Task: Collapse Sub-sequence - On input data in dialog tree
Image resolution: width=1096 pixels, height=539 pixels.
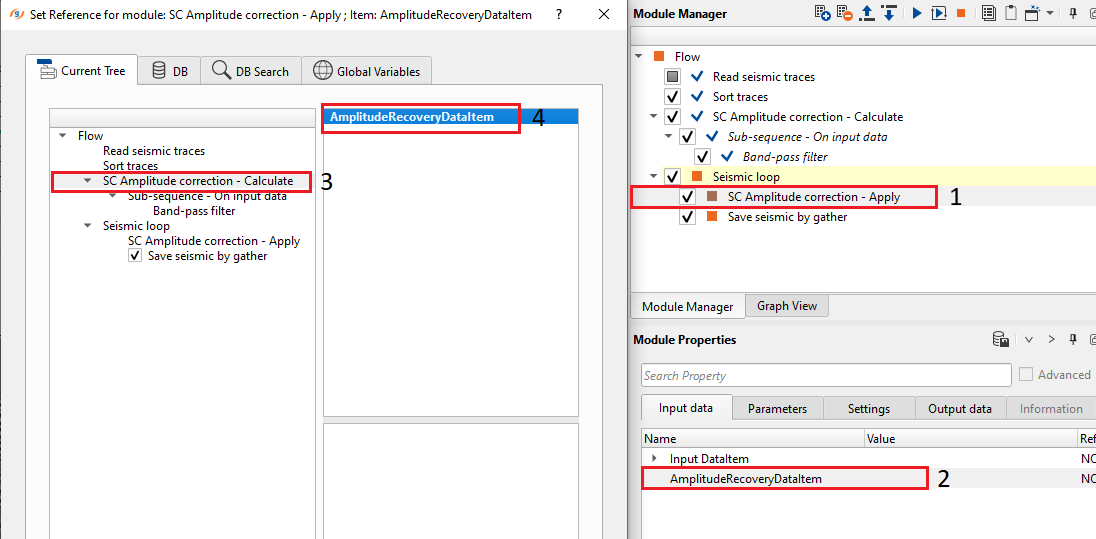Action: 113,196
